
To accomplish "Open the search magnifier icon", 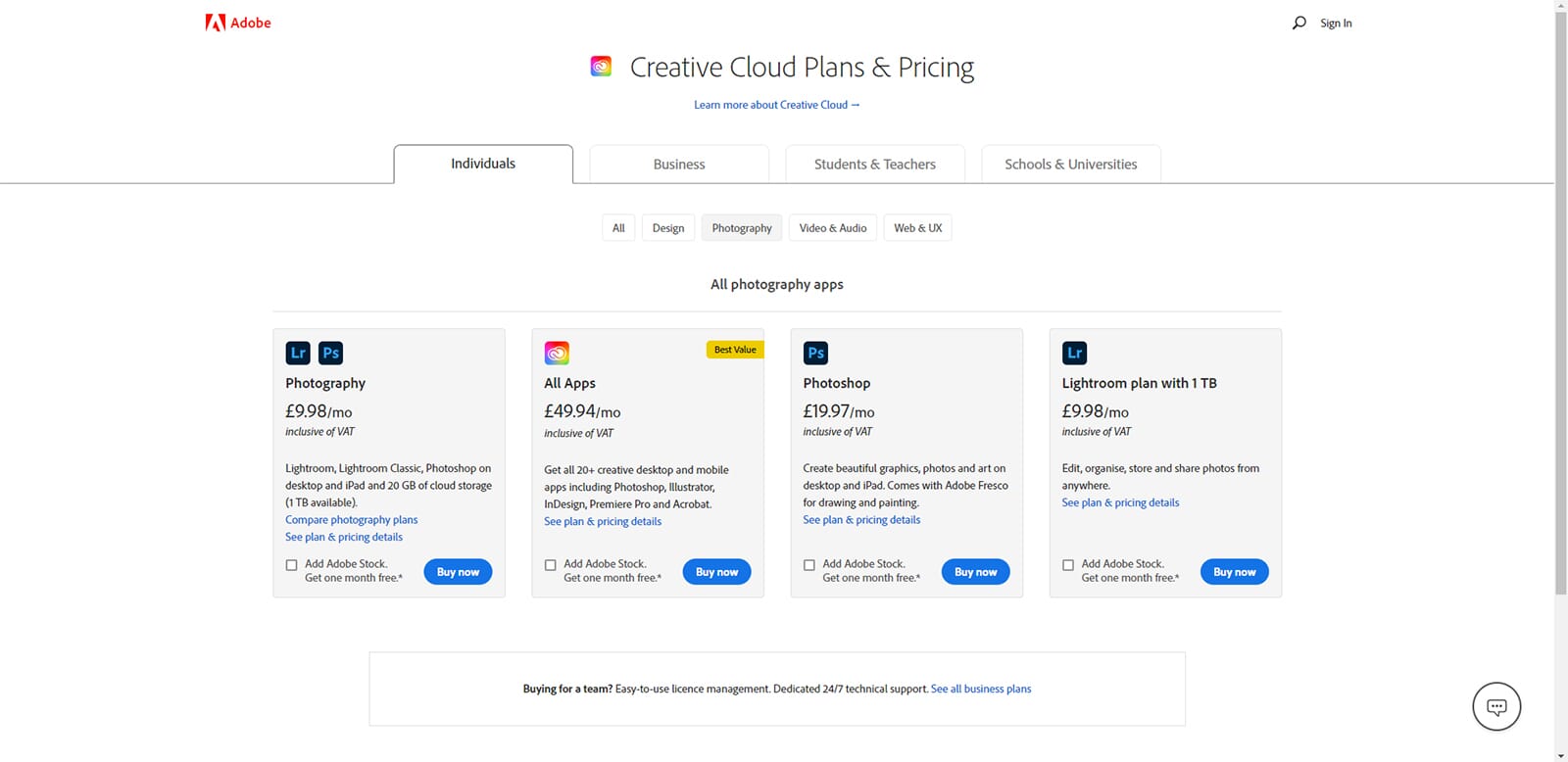I will [x=1299, y=23].
